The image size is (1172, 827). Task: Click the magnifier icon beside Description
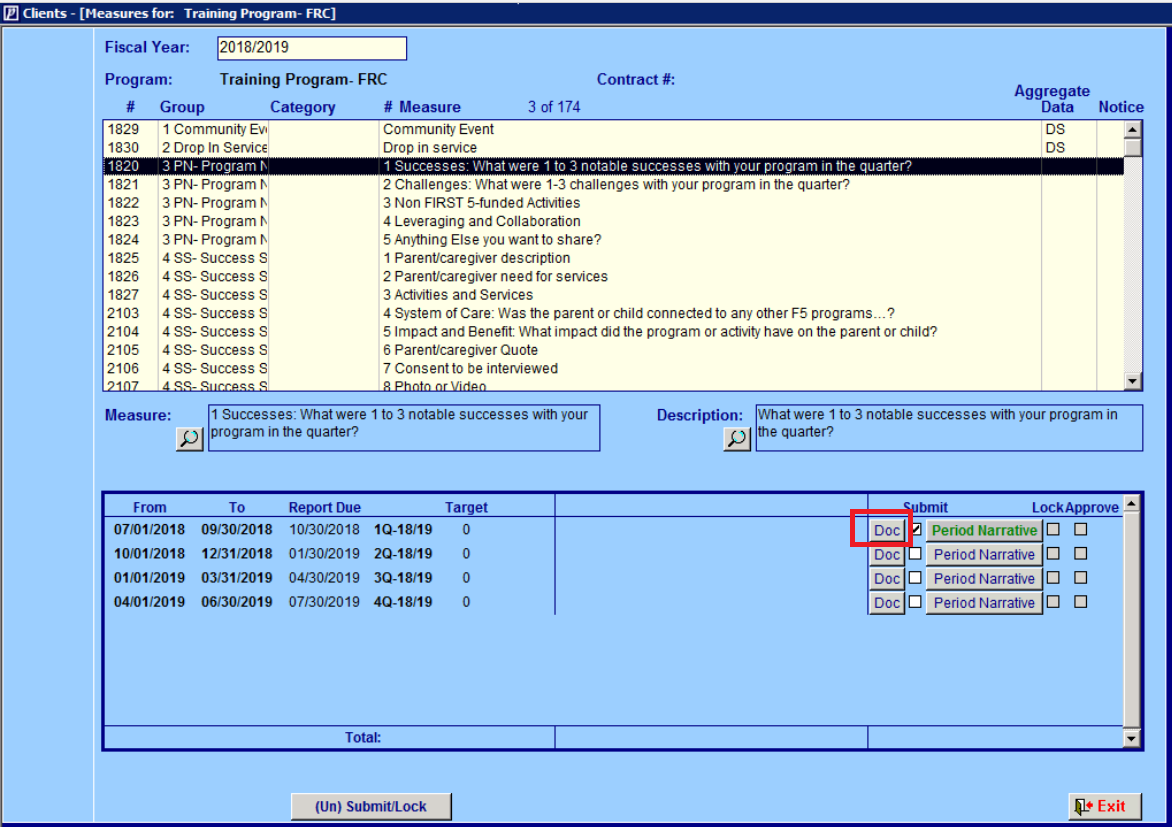[737, 438]
